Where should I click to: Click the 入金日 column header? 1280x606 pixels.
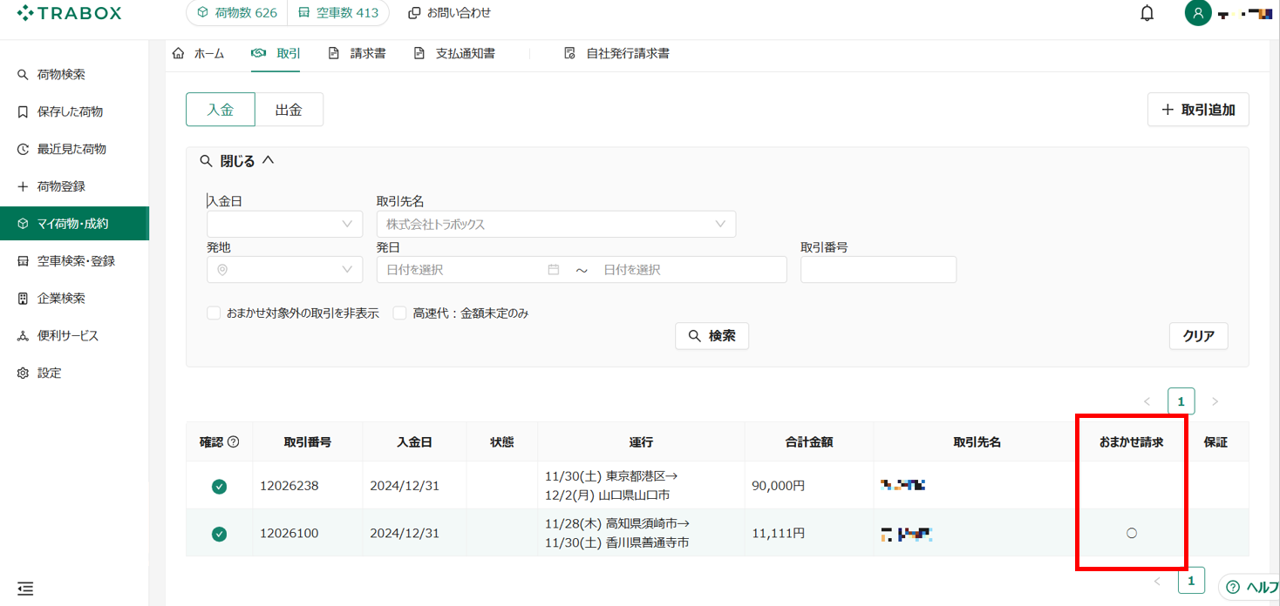414,442
